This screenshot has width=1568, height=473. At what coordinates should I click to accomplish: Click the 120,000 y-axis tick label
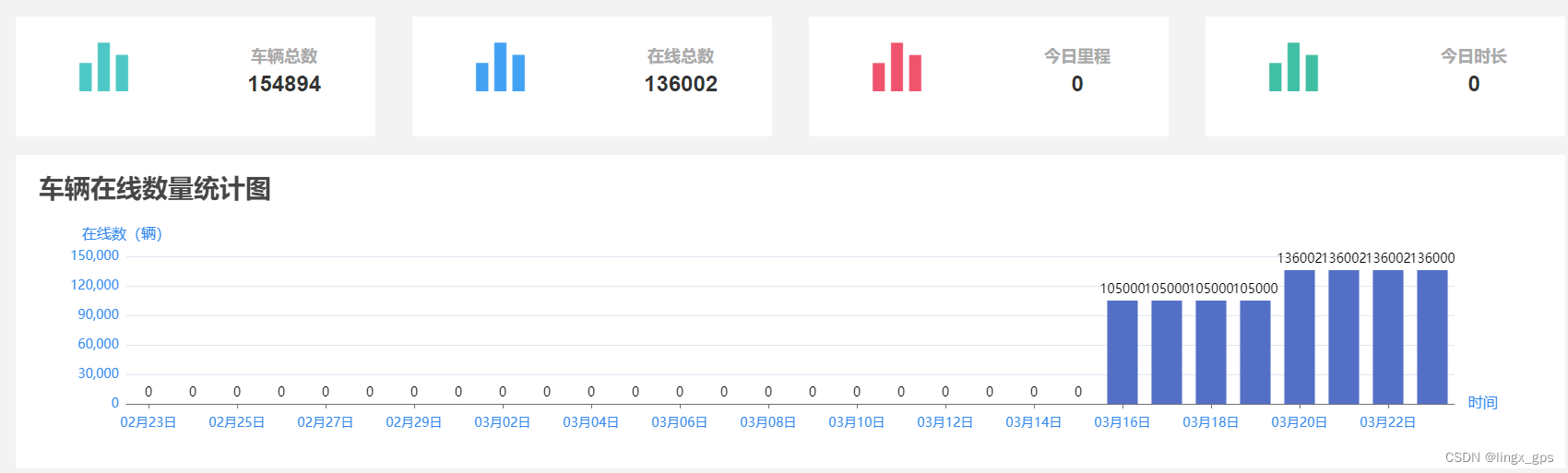pyautogui.click(x=95, y=285)
